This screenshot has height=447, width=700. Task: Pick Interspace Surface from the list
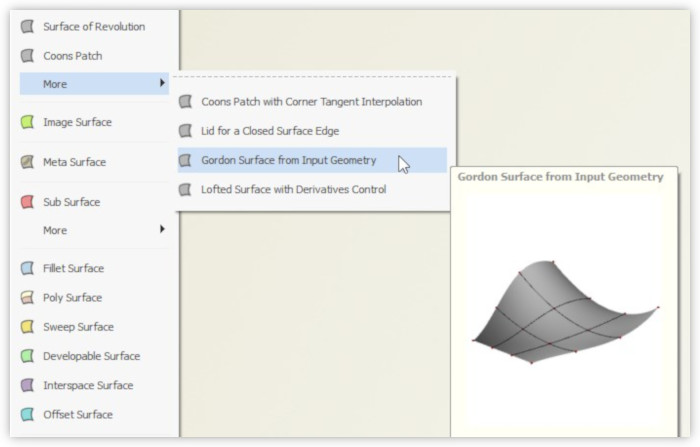(94, 385)
